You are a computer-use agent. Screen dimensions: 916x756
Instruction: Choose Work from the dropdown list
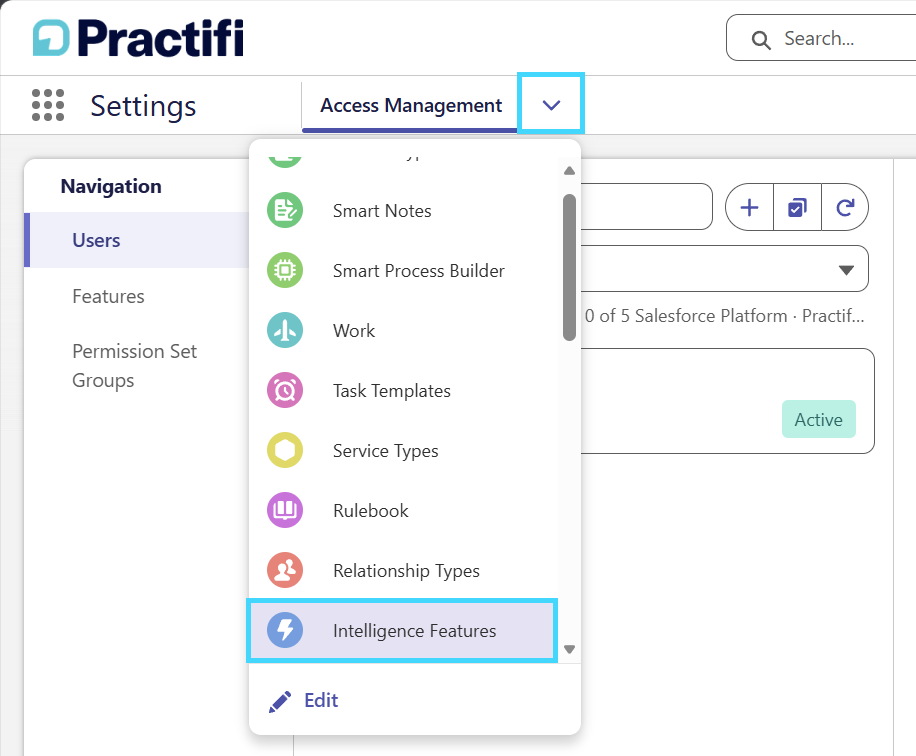[403, 331]
